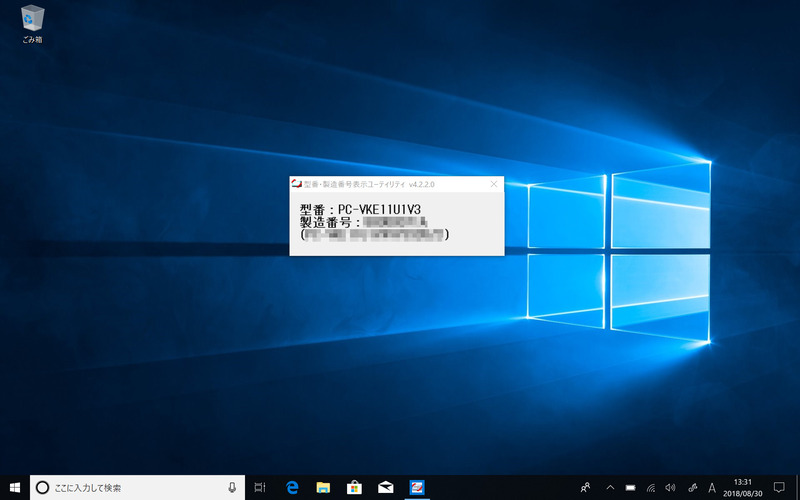Open Microsoft Store from the taskbar

pyautogui.click(x=354, y=488)
